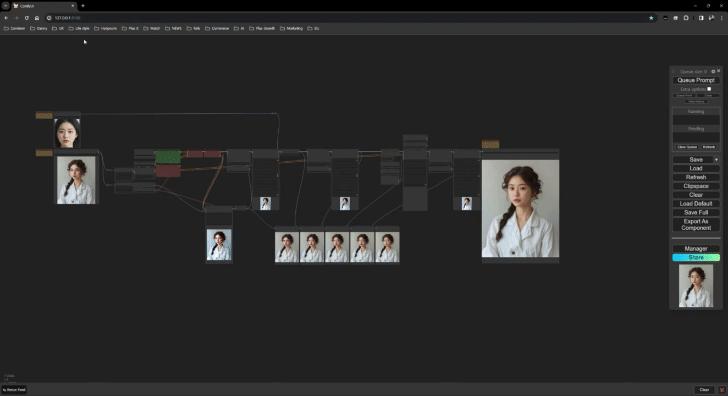Open the Save dropdown arrow

(x=716, y=159)
